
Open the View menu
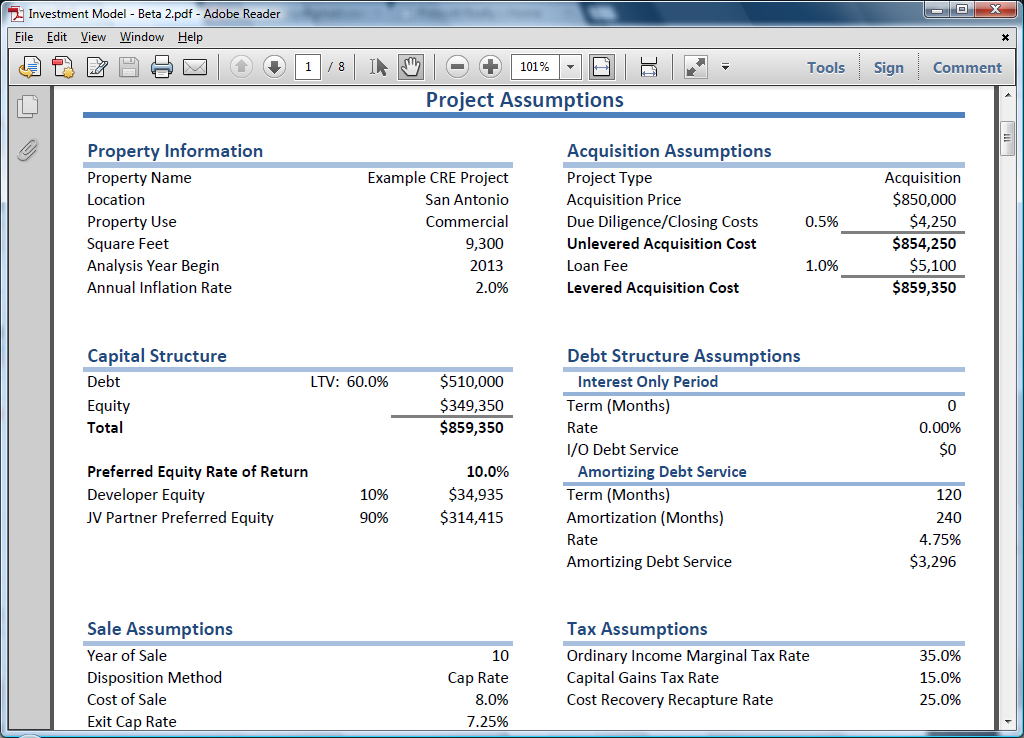(93, 37)
